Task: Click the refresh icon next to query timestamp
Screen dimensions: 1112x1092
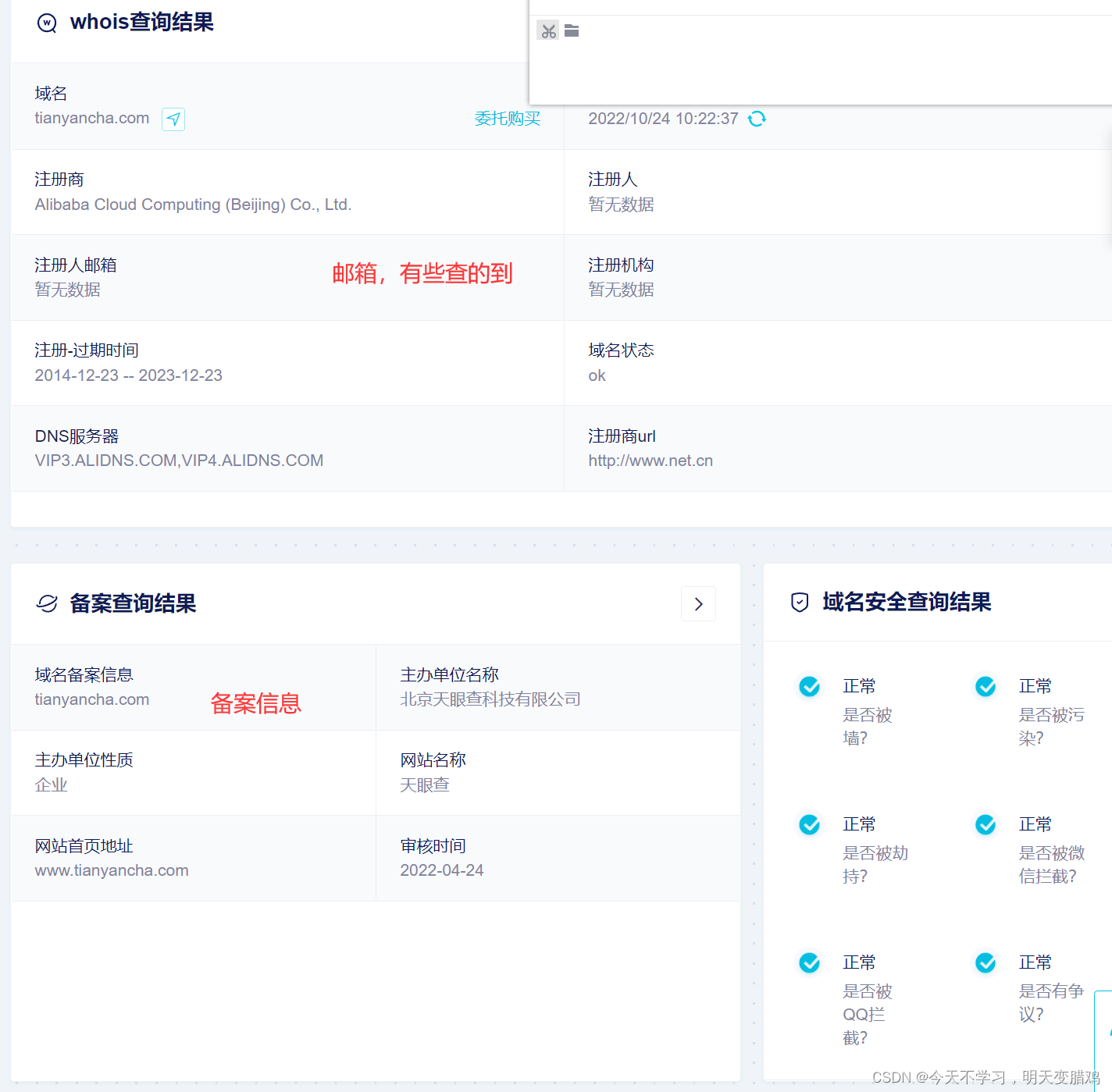Action: click(x=757, y=119)
